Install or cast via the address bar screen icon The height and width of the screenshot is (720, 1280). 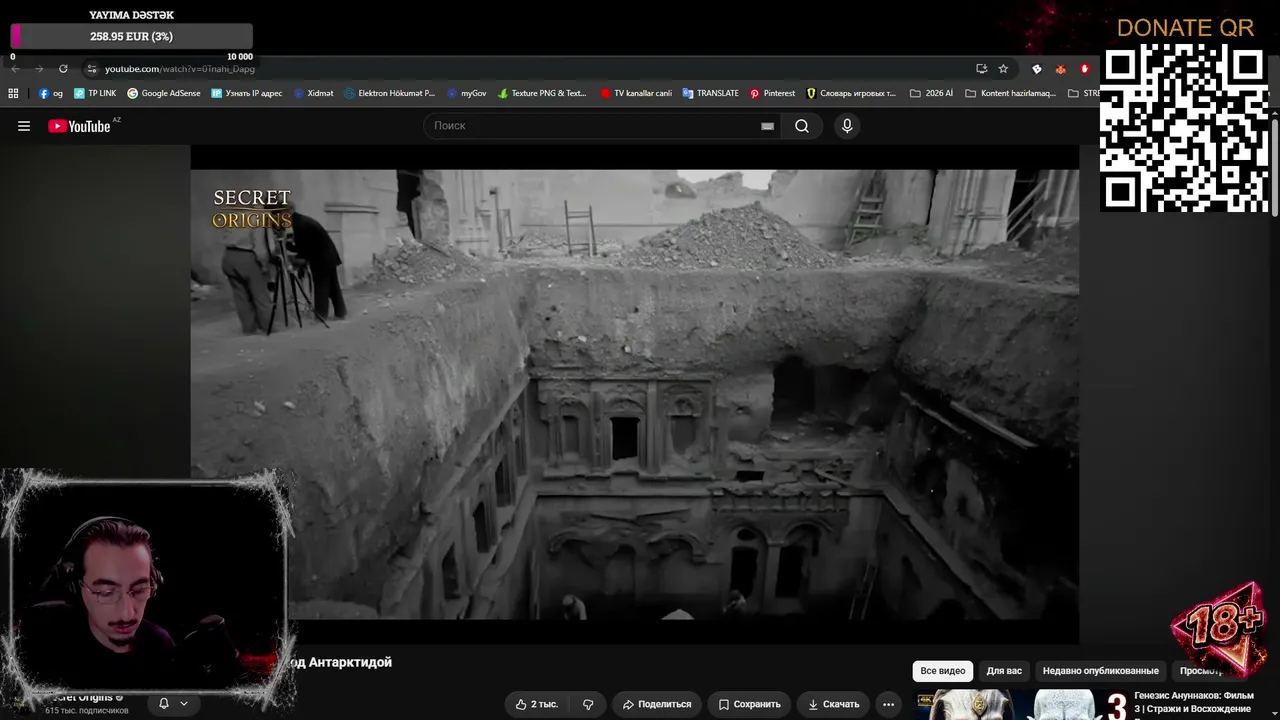pos(981,69)
